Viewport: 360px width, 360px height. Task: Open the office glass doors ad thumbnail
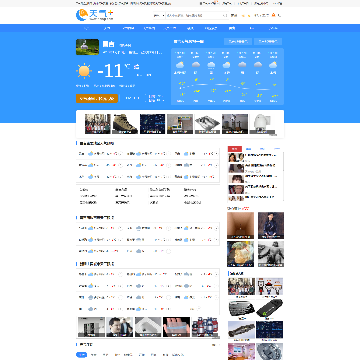(x=91, y=327)
